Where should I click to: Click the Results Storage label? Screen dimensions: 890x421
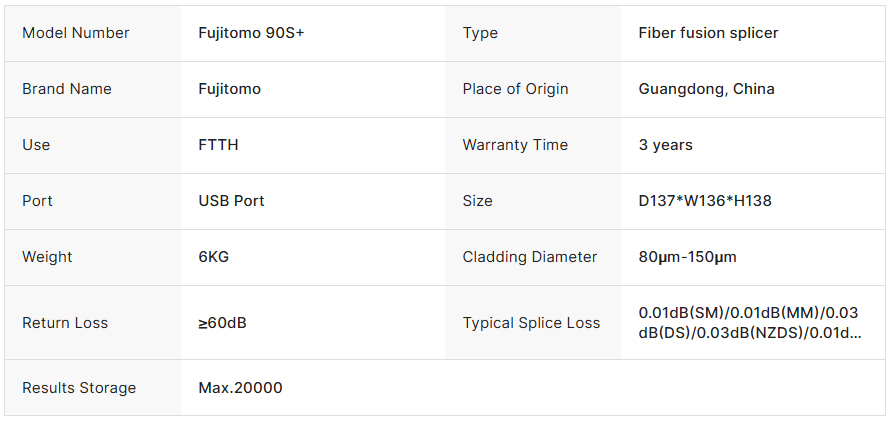79,388
